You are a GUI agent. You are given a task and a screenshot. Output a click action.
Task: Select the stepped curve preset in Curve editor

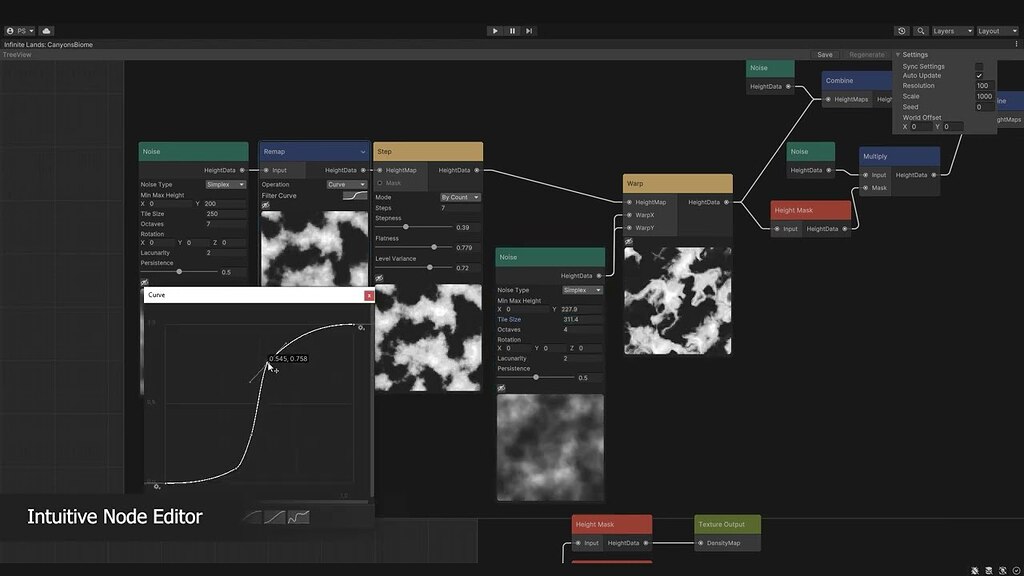[x=297, y=516]
